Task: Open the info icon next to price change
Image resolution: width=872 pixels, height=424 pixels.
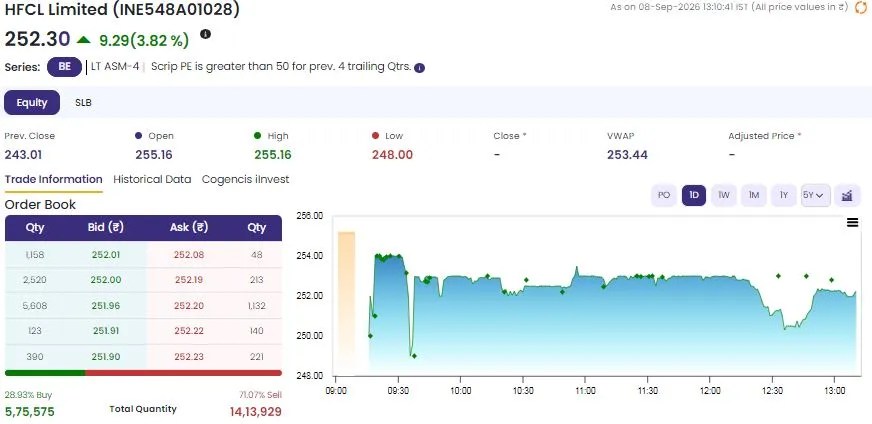Action: coord(205,34)
